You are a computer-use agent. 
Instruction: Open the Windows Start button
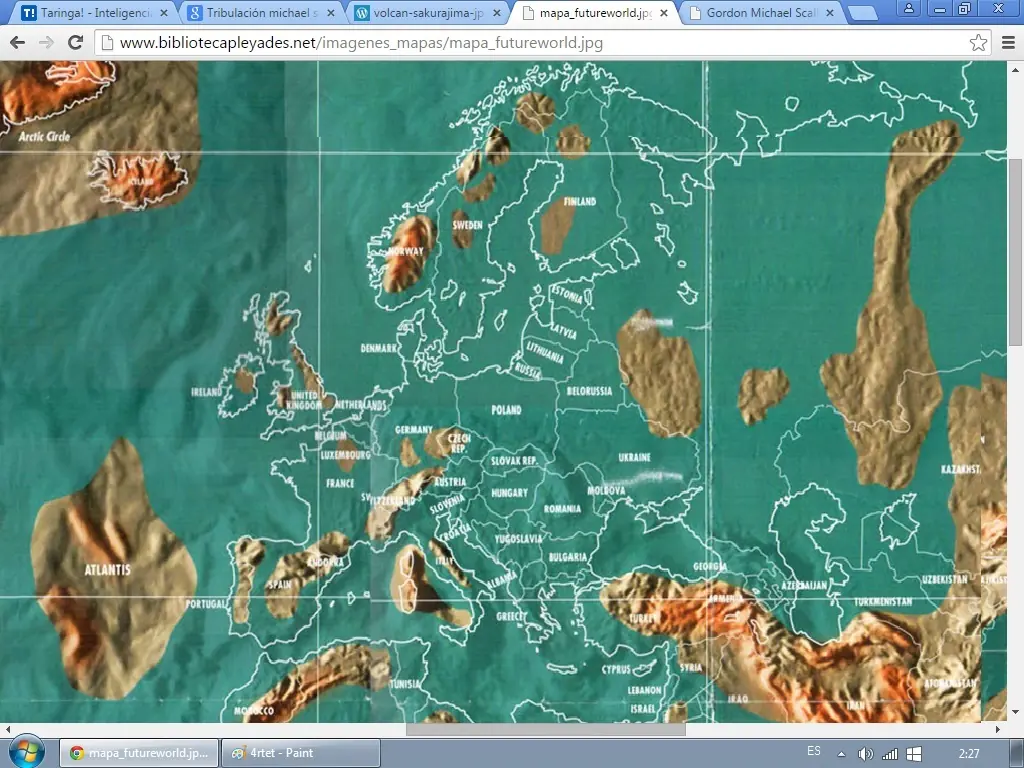pyautogui.click(x=25, y=752)
